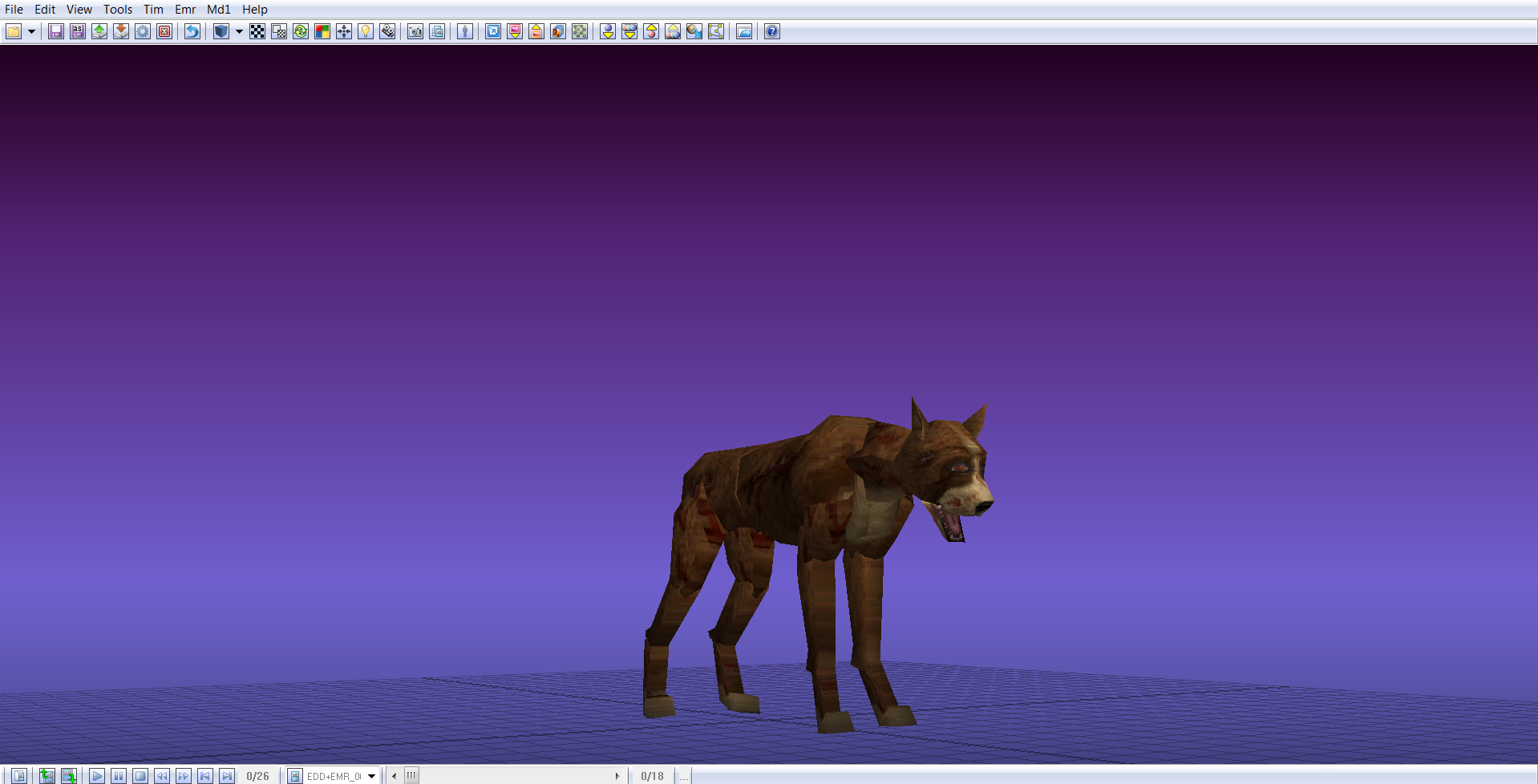Click the red X close-file icon
The width and height of the screenshot is (1538, 784).
(164, 31)
